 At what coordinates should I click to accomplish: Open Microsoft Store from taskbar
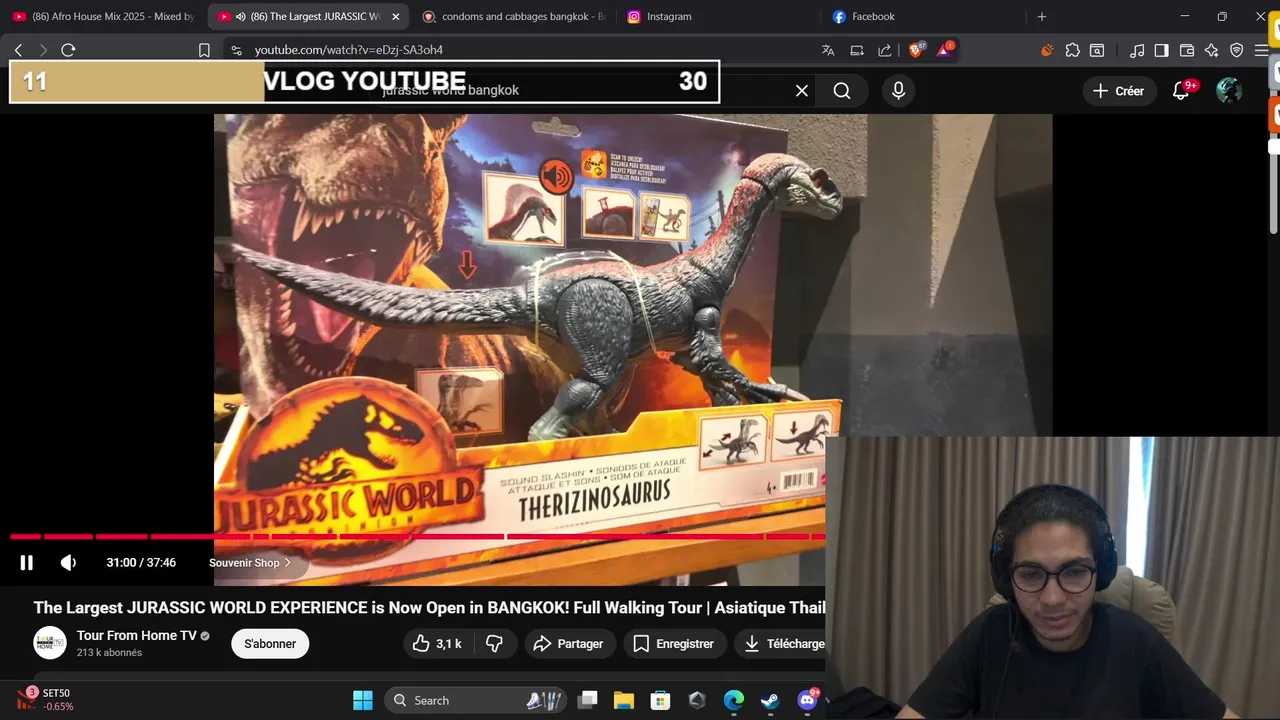pos(660,700)
